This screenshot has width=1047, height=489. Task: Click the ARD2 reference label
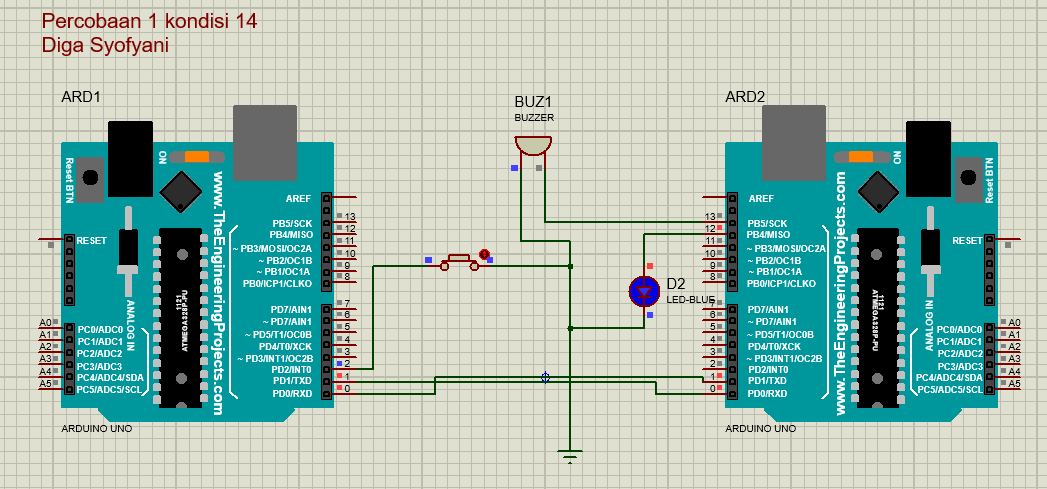point(745,97)
